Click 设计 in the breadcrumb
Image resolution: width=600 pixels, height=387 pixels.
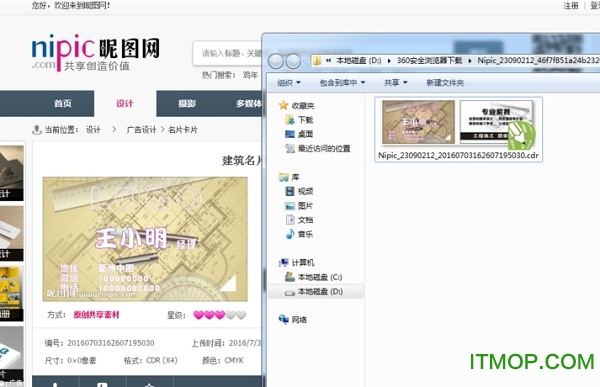point(93,130)
